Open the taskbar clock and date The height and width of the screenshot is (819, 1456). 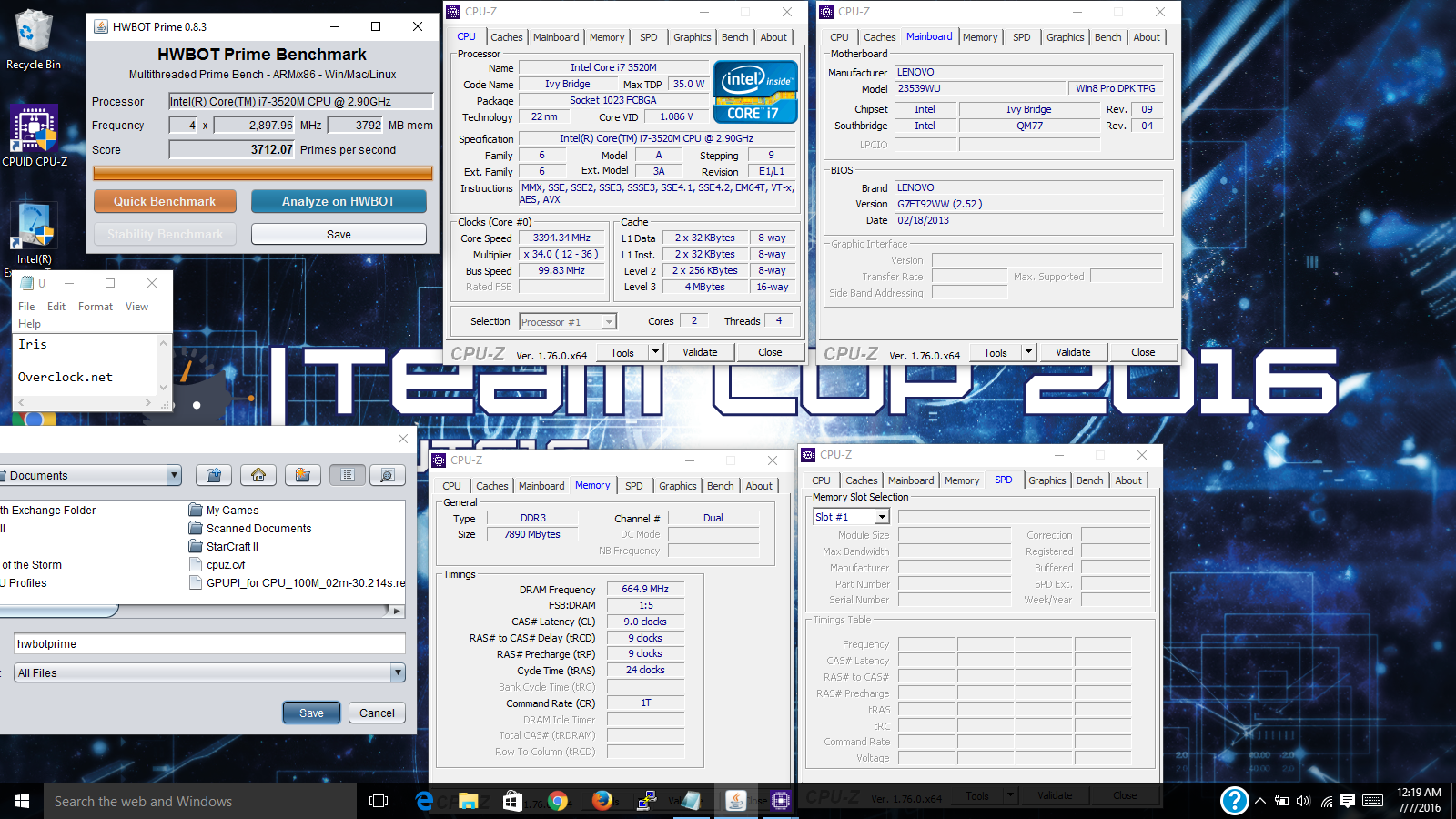(1419, 800)
